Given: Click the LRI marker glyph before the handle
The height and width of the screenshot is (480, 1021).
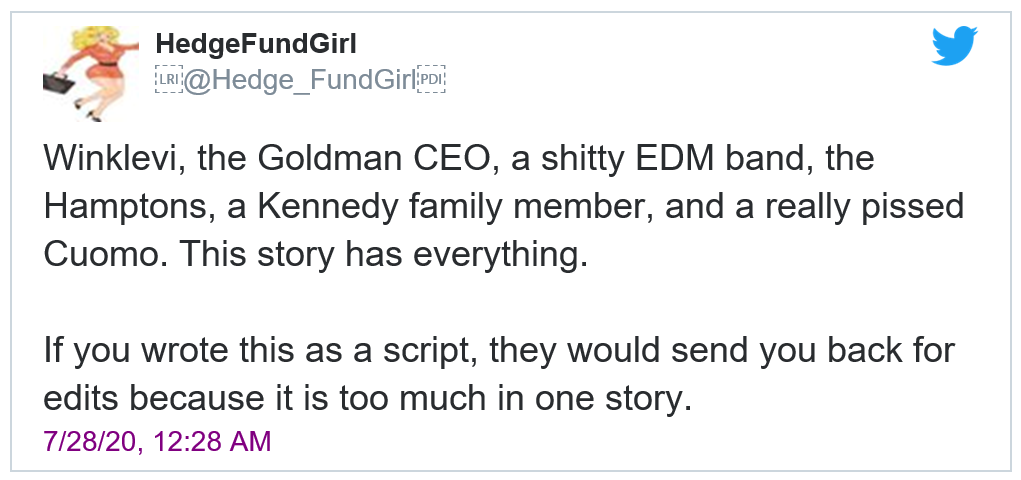Looking at the screenshot, I should coord(169,79).
